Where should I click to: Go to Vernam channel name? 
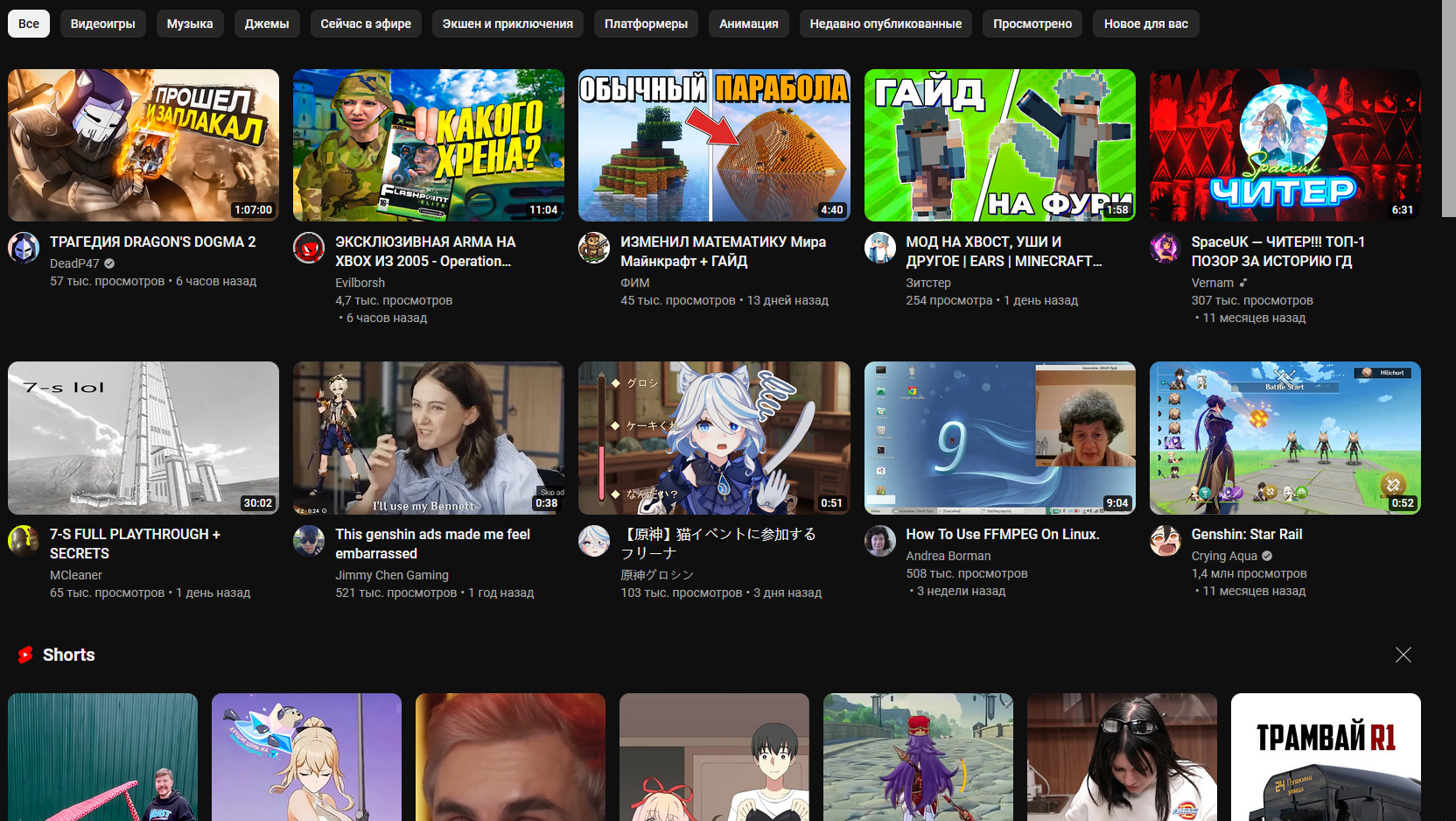tap(1213, 283)
